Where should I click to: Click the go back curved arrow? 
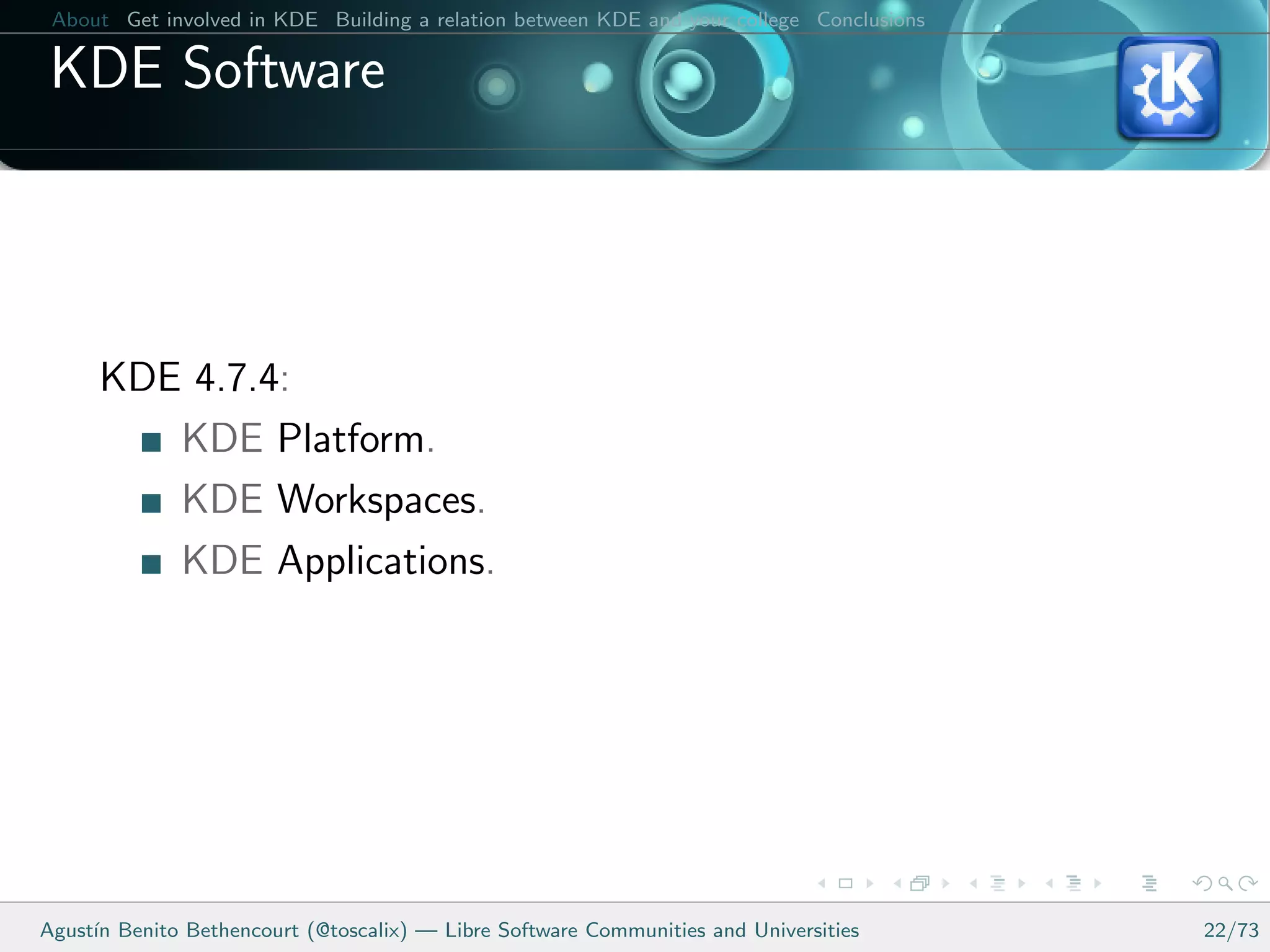[1202, 883]
